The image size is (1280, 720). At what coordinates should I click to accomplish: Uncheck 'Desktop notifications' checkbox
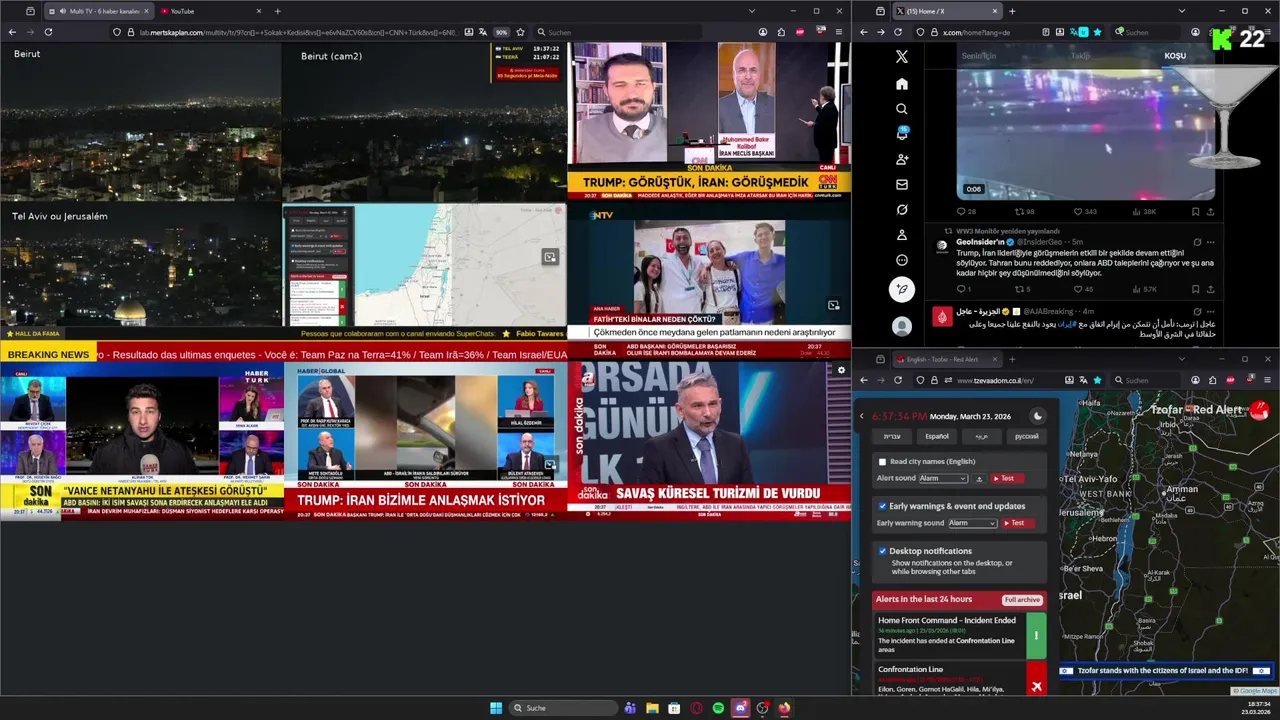[882, 551]
